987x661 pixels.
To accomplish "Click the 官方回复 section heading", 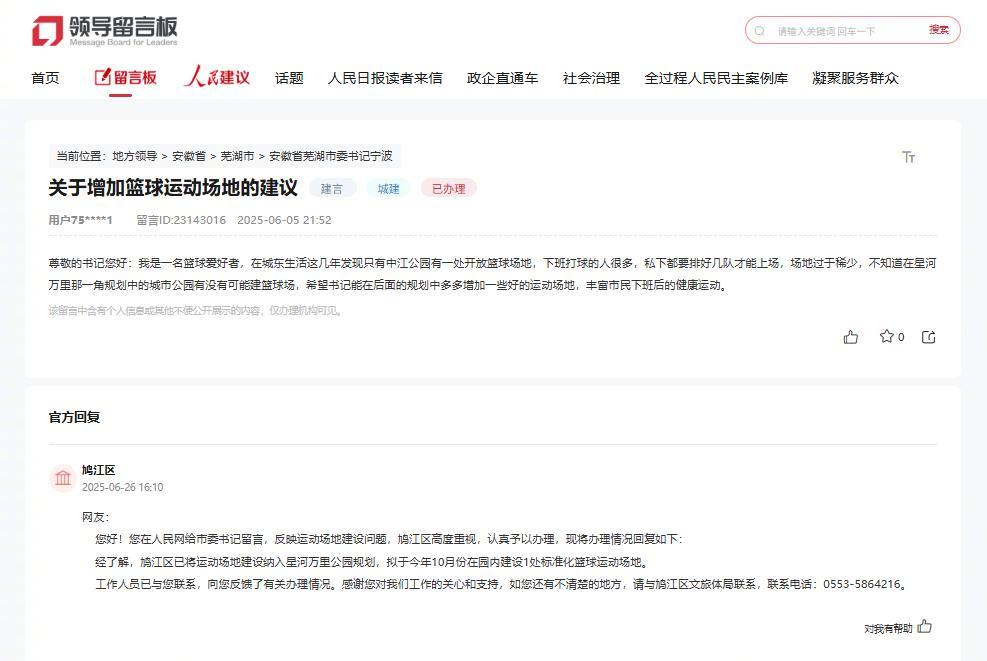I will tap(74, 417).
